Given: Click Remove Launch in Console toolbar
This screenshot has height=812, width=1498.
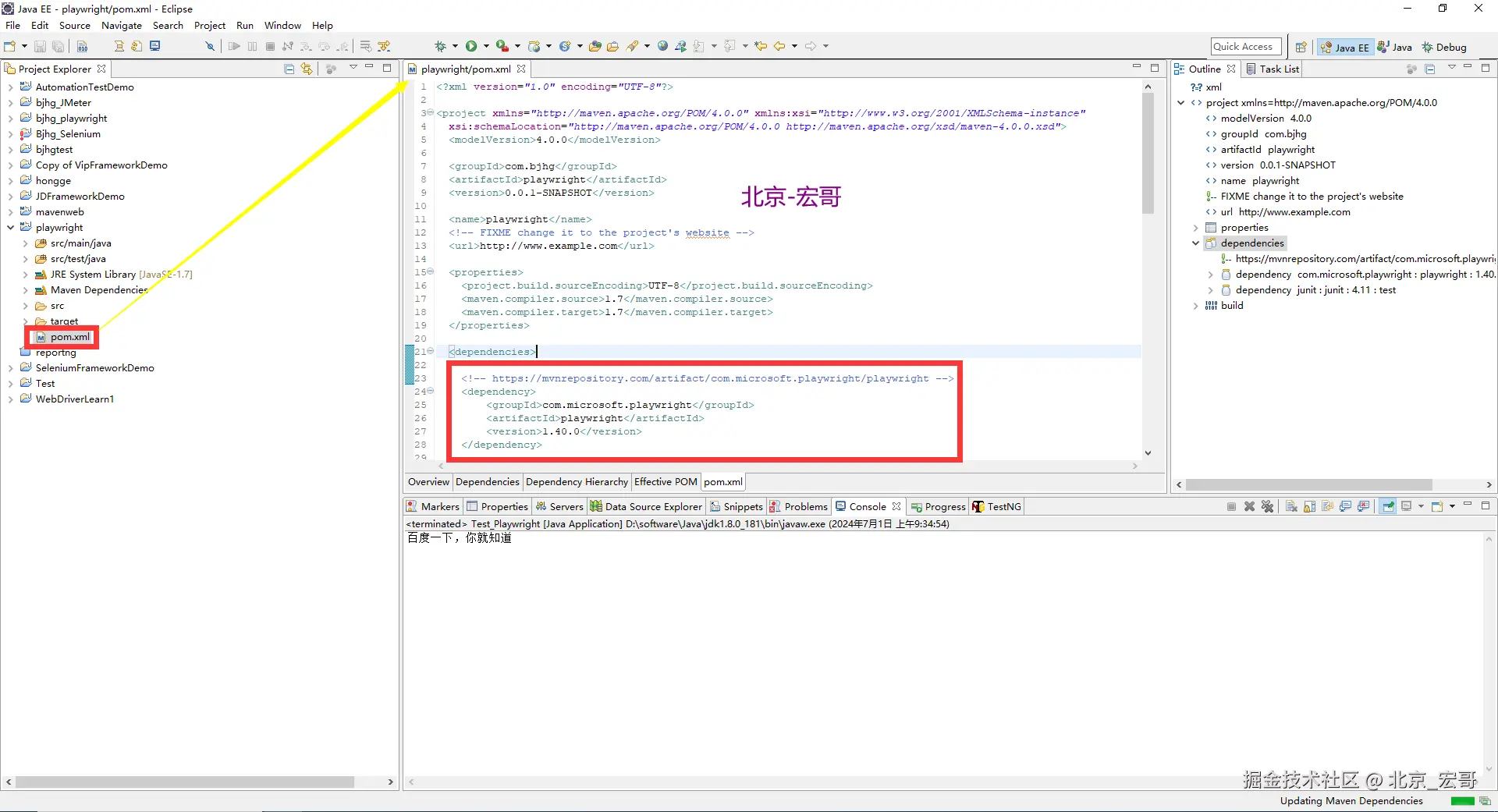Looking at the screenshot, I should [x=1249, y=506].
